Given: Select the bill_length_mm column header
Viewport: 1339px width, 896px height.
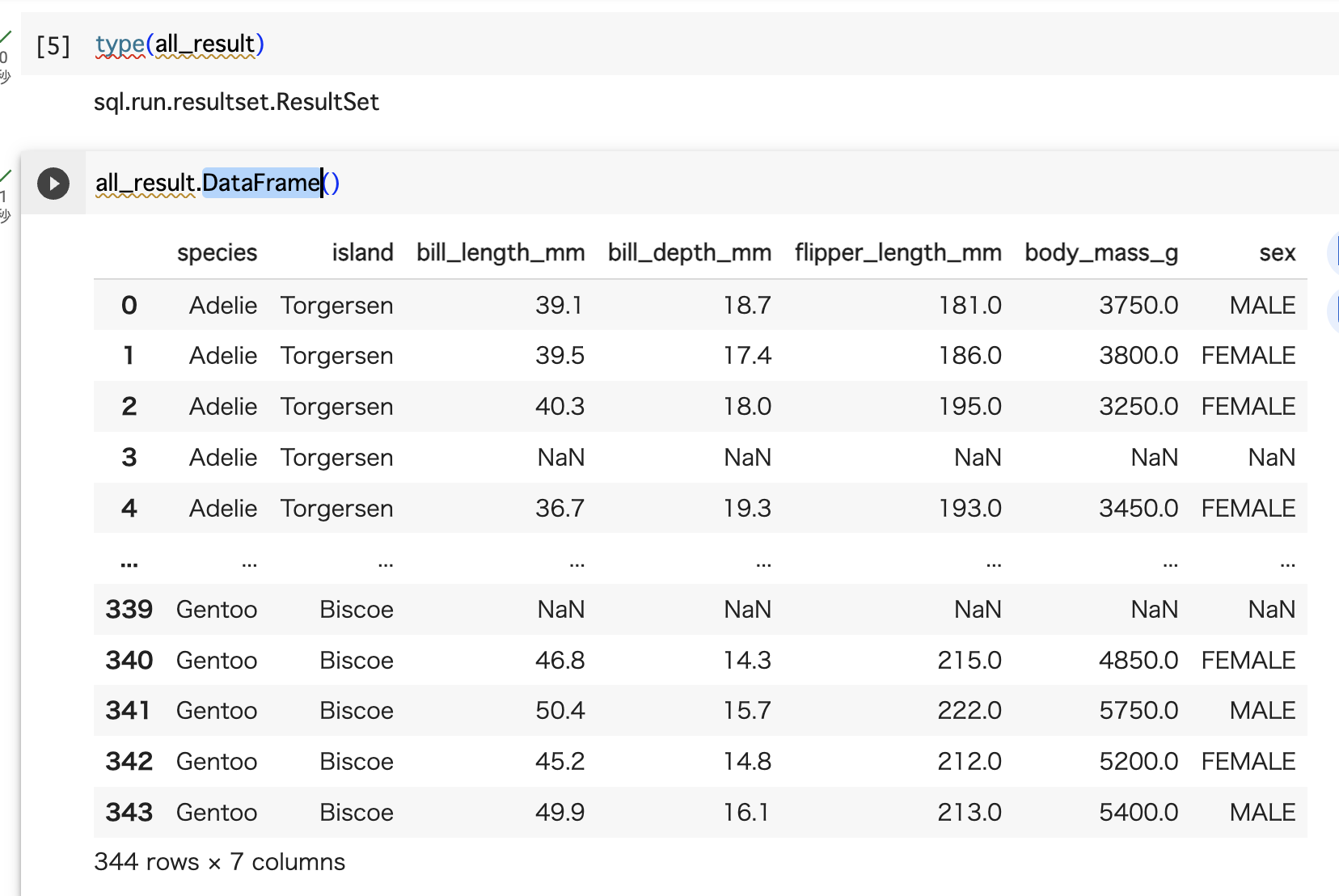Looking at the screenshot, I should (x=501, y=252).
